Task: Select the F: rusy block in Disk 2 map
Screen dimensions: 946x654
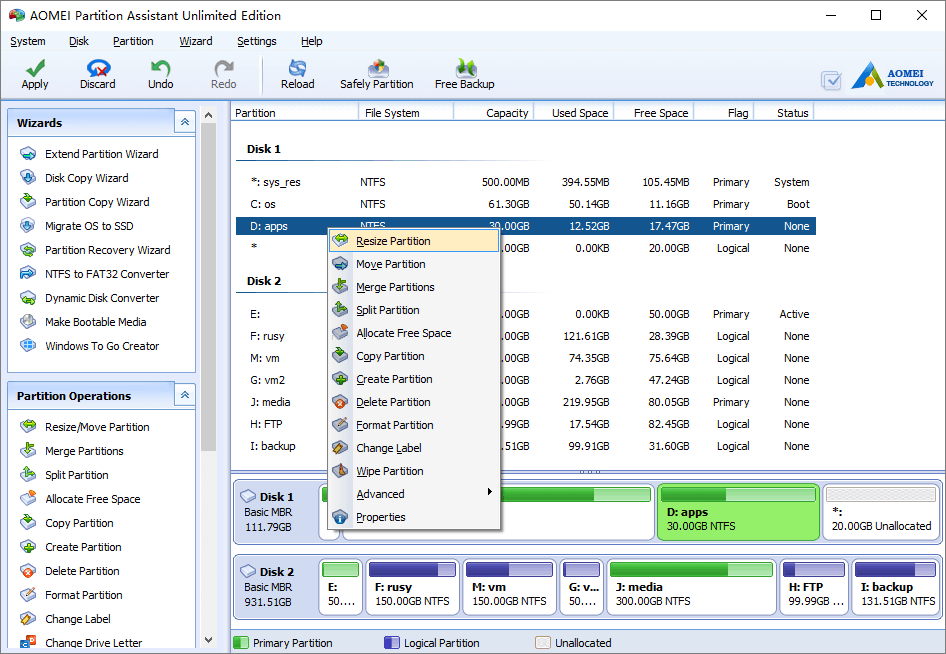Action: [412, 587]
